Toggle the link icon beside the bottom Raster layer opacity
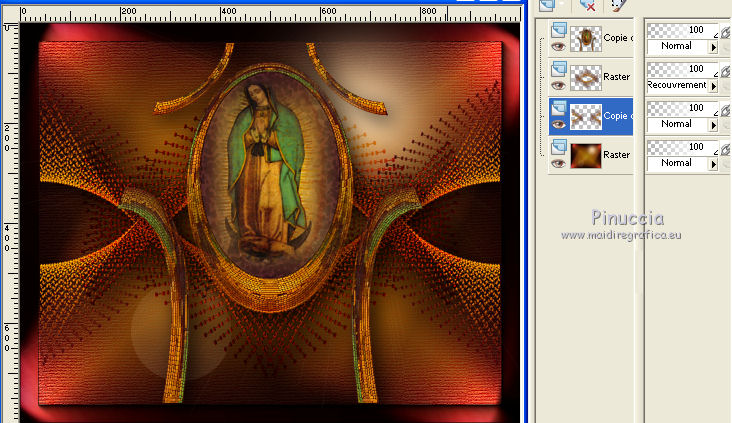Viewport: 732px width, 423px height. tap(725, 149)
